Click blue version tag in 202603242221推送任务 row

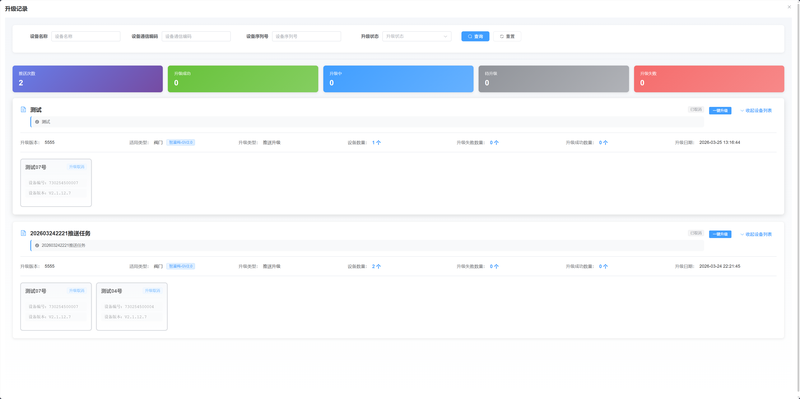[x=181, y=266]
